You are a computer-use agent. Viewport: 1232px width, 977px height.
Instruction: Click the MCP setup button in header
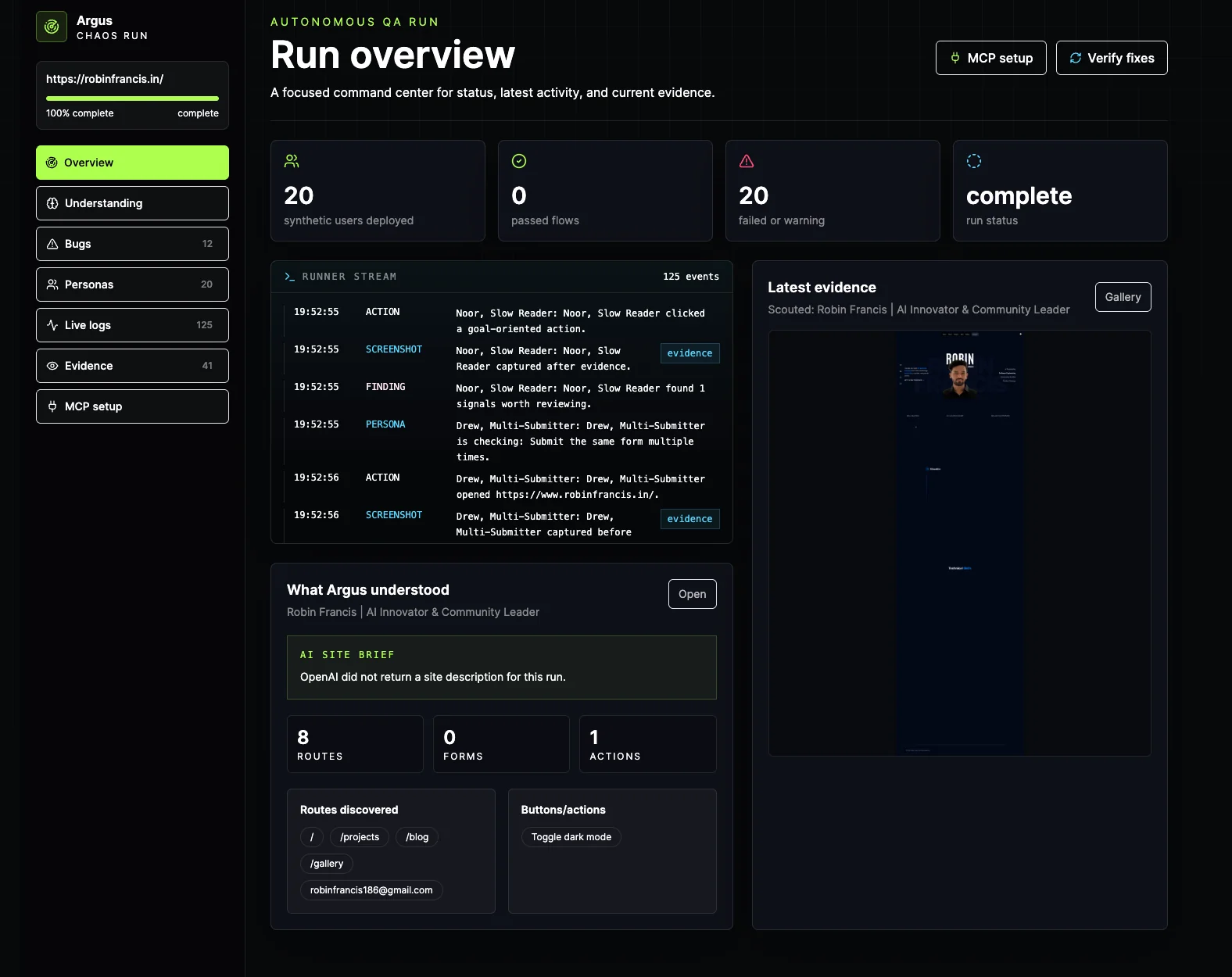click(990, 58)
